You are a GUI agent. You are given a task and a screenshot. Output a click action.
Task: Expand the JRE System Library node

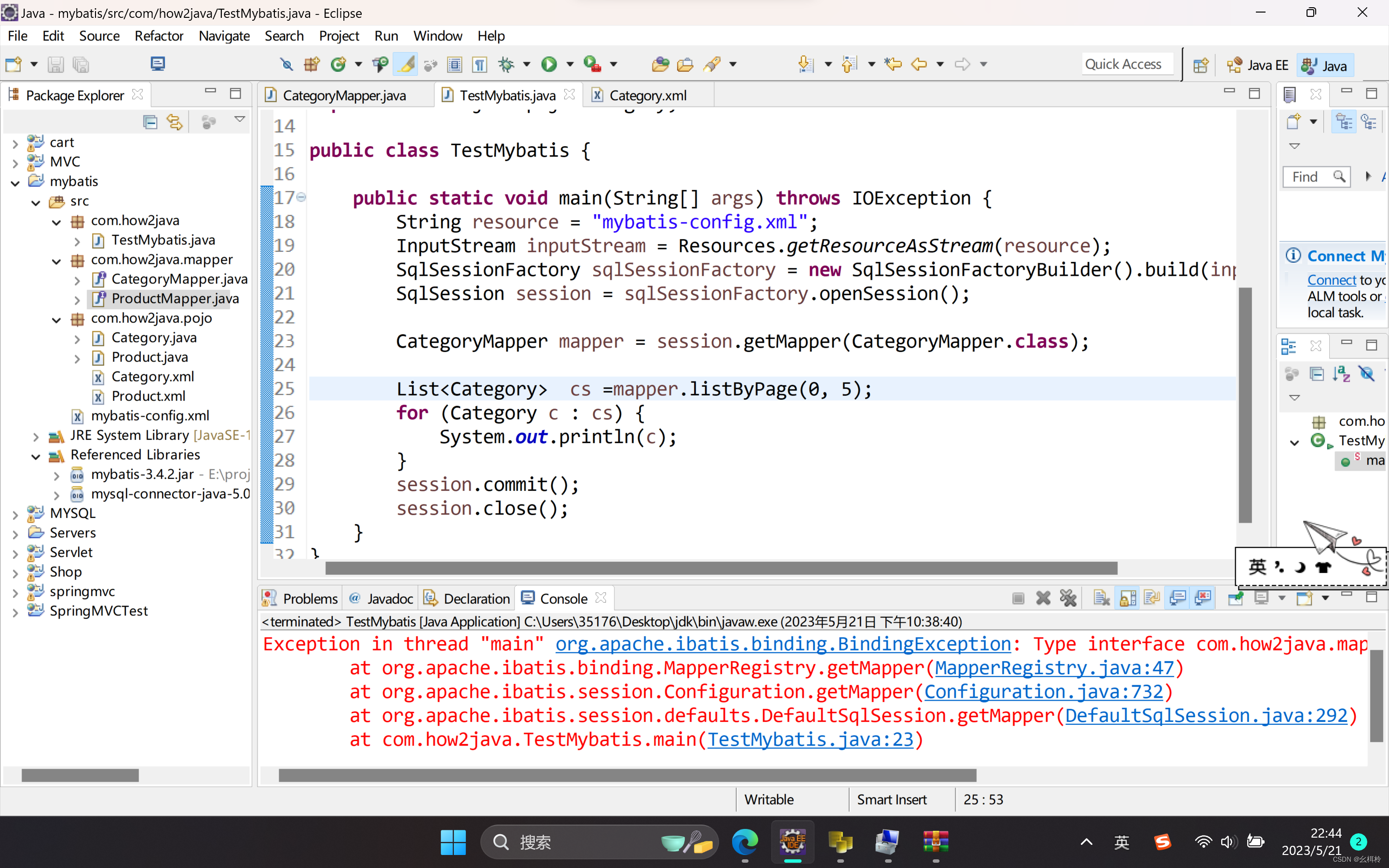coord(36,436)
